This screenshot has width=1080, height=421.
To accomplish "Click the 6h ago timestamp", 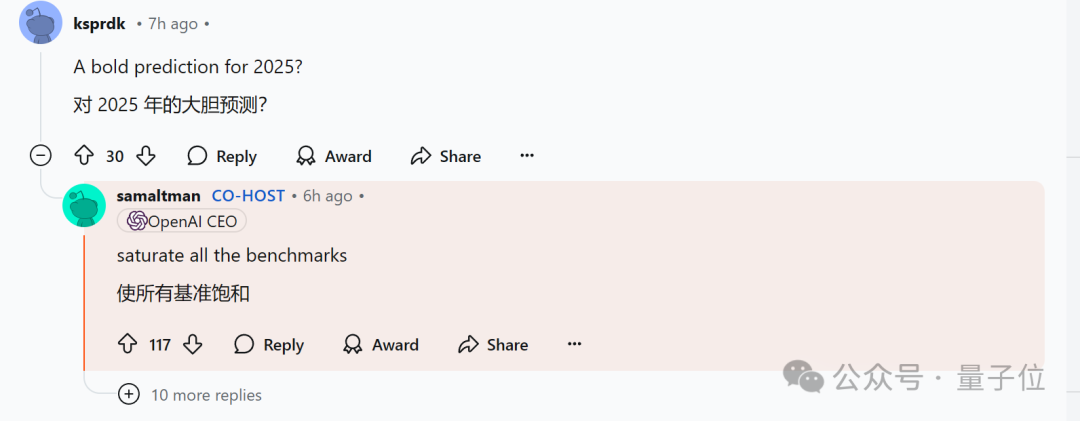I will pyautogui.click(x=327, y=196).
